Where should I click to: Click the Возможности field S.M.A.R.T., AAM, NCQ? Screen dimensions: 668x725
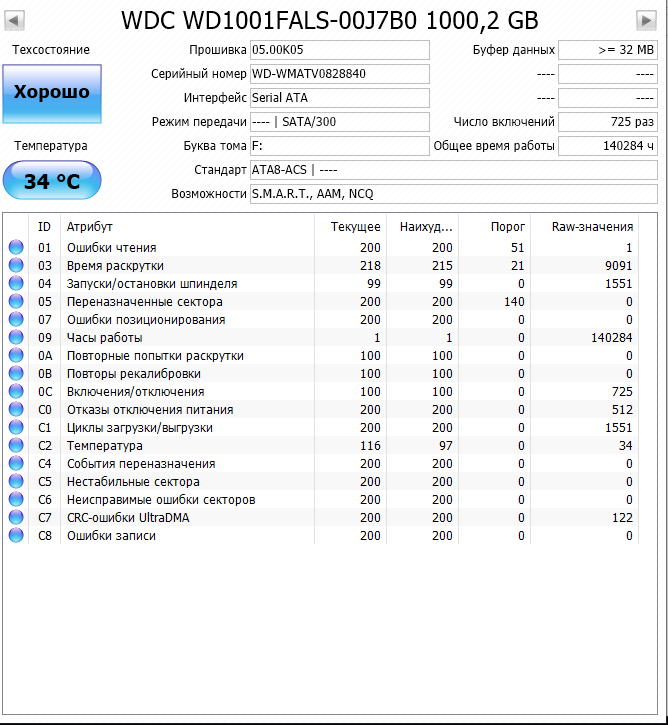click(x=454, y=194)
